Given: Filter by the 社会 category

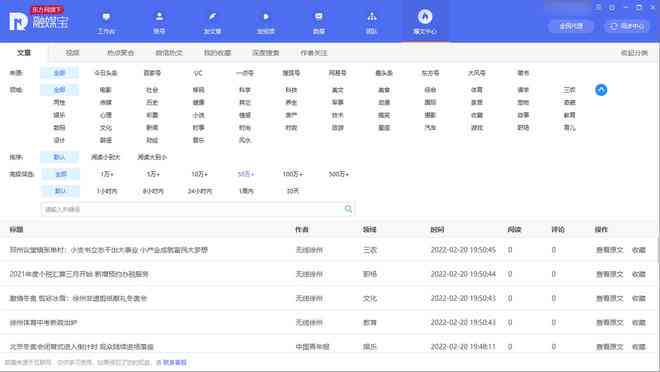Looking at the screenshot, I should point(152,90).
